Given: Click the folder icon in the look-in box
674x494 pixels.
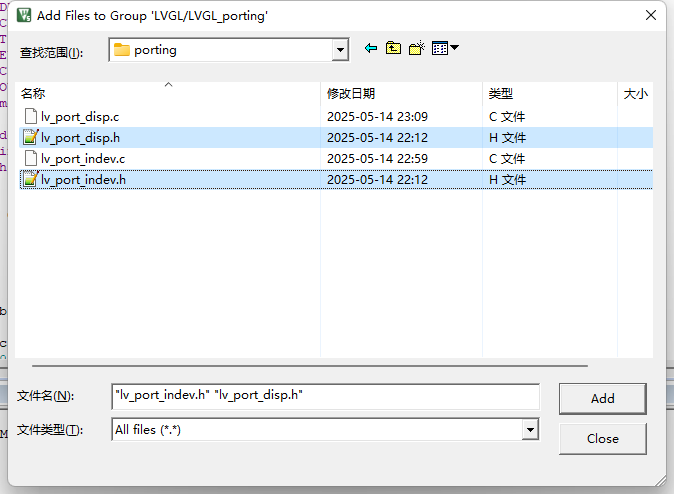Looking at the screenshot, I should pyautogui.click(x=122, y=50).
